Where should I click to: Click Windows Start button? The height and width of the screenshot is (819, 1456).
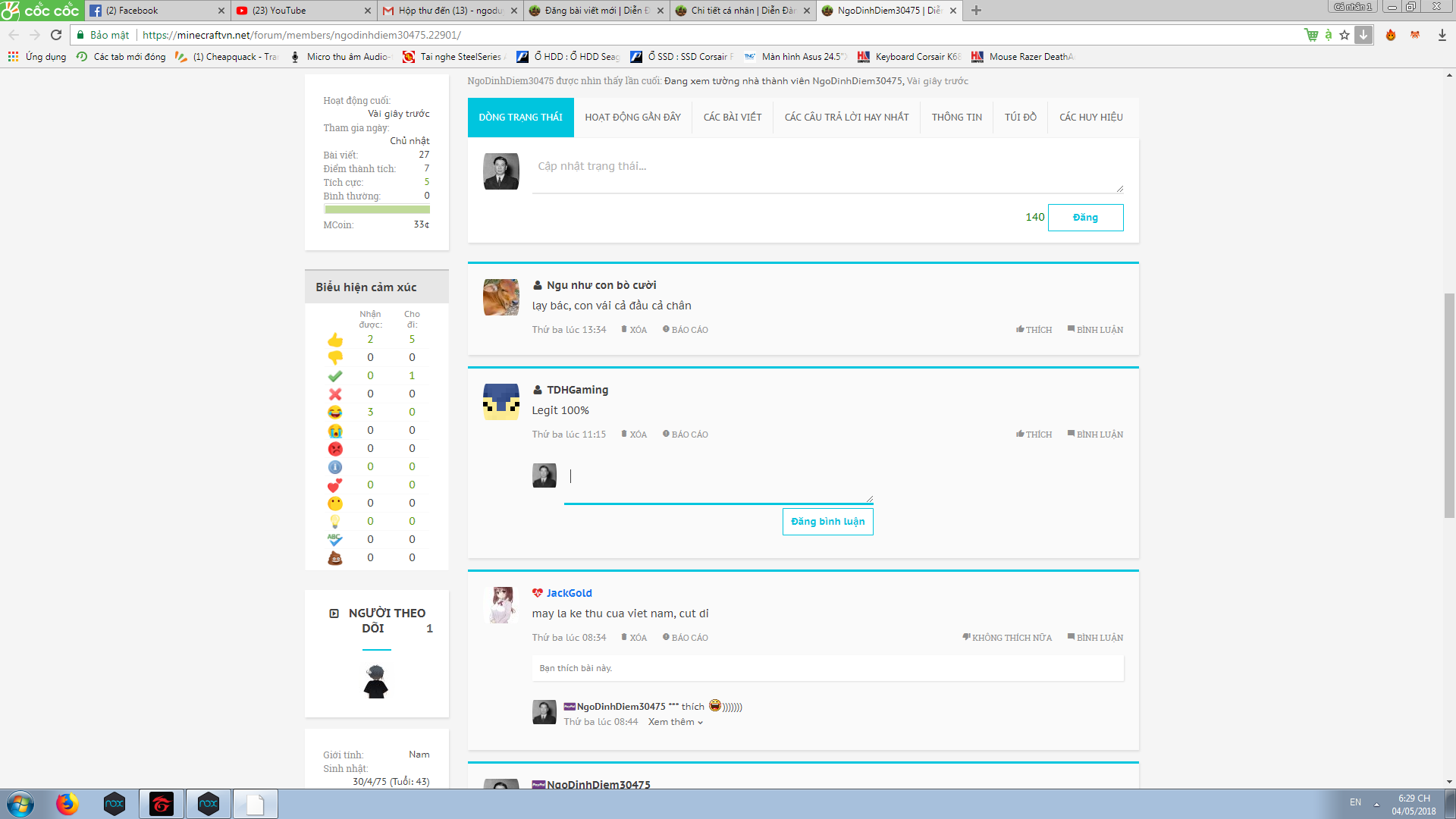coord(20,804)
